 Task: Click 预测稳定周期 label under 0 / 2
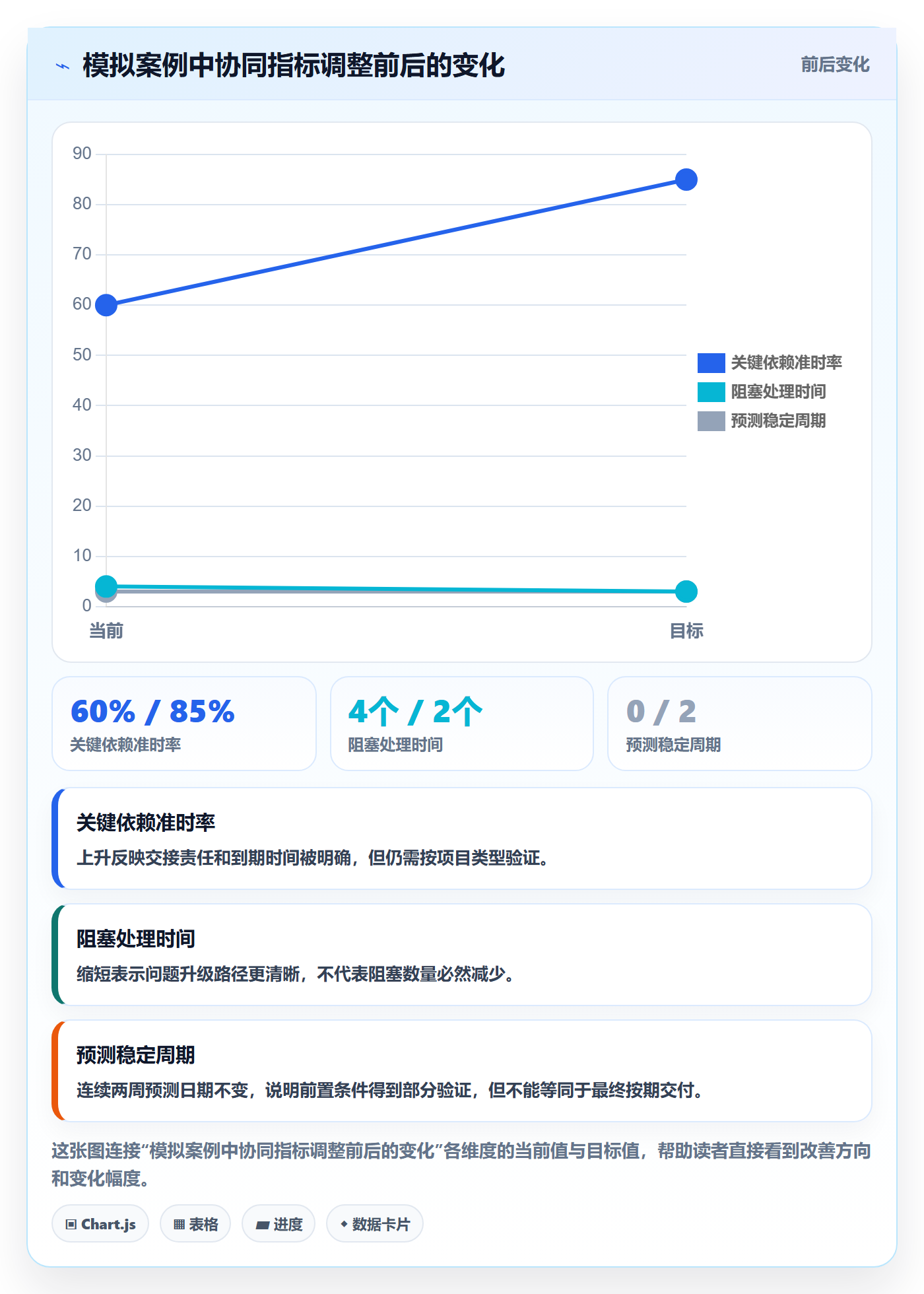pos(673,745)
